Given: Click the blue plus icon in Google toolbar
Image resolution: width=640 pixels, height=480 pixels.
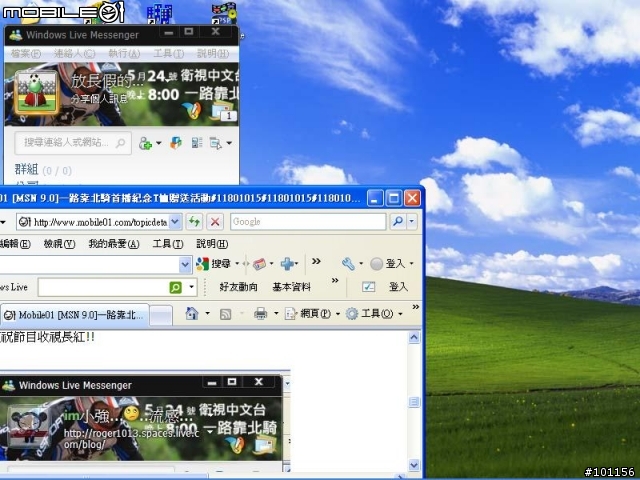Looking at the screenshot, I should 287,264.
